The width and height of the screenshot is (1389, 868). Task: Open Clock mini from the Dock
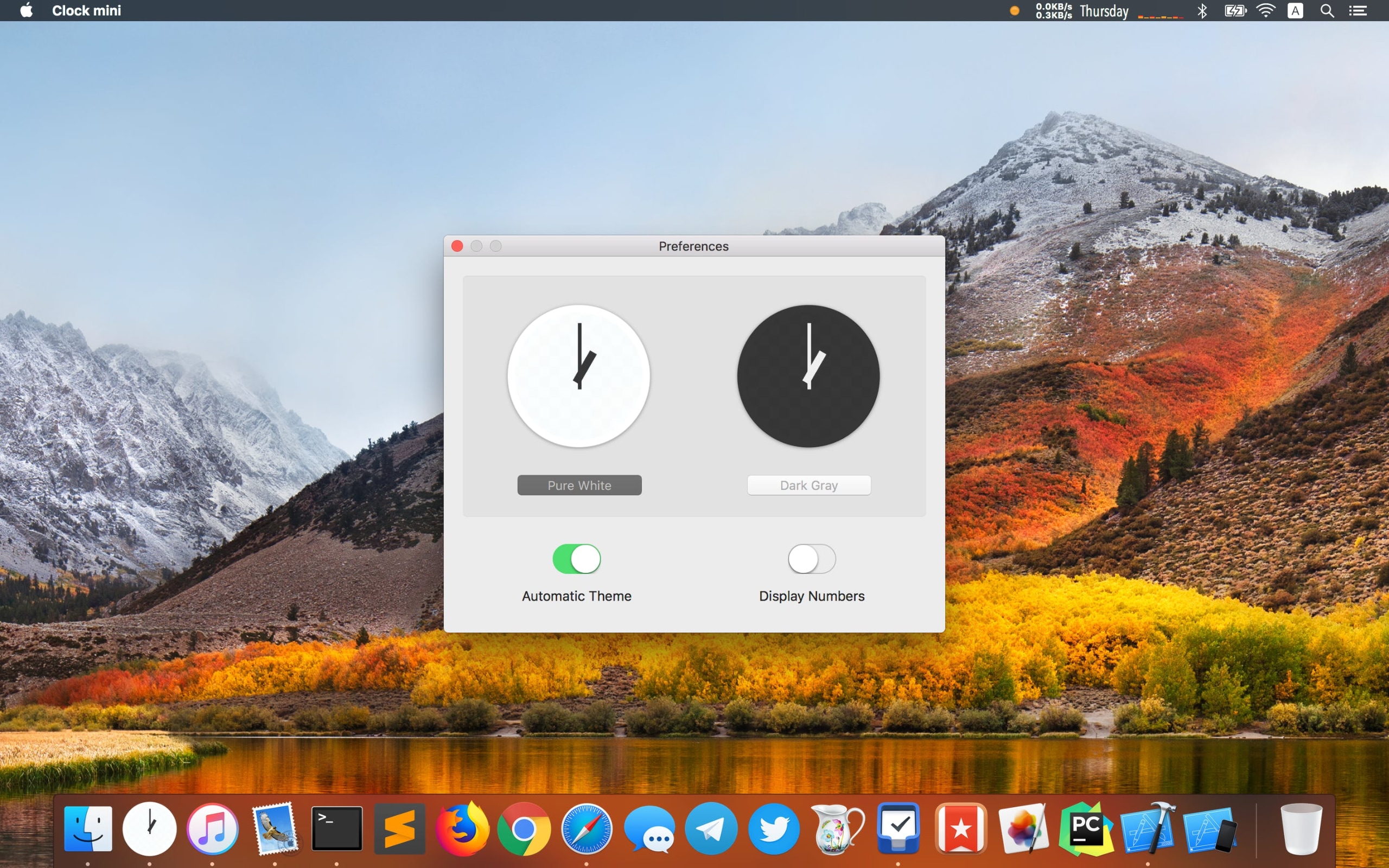(149, 828)
